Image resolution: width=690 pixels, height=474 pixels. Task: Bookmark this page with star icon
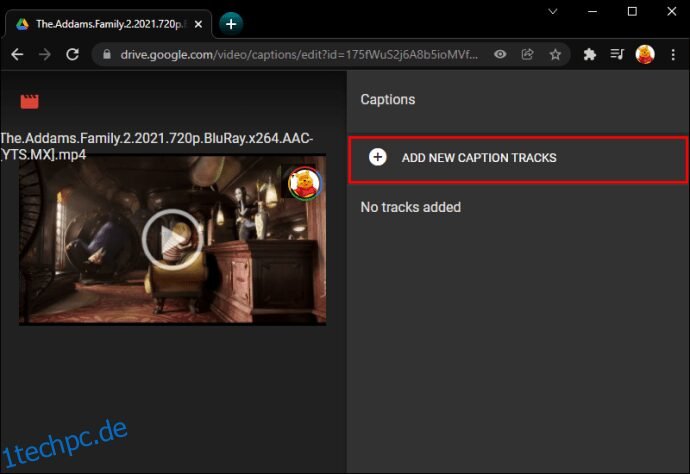pyautogui.click(x=555, y=55)
